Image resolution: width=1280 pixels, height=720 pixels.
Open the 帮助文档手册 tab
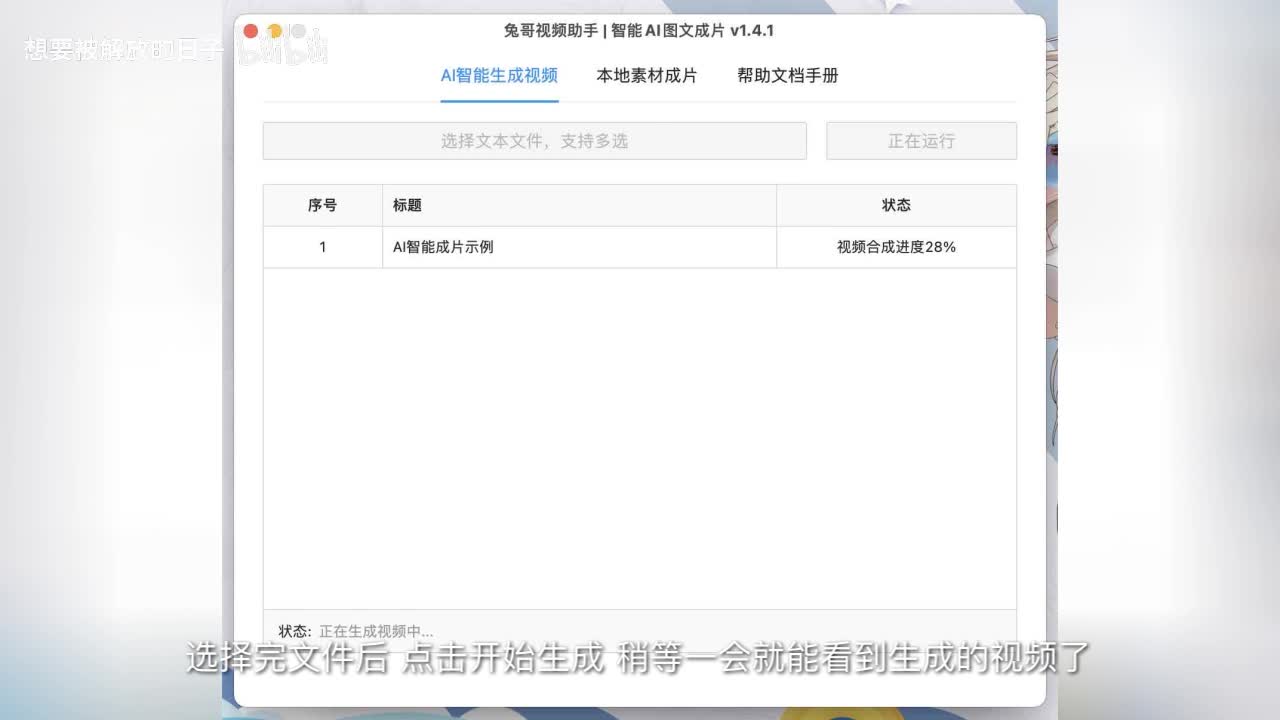[787, 76]
